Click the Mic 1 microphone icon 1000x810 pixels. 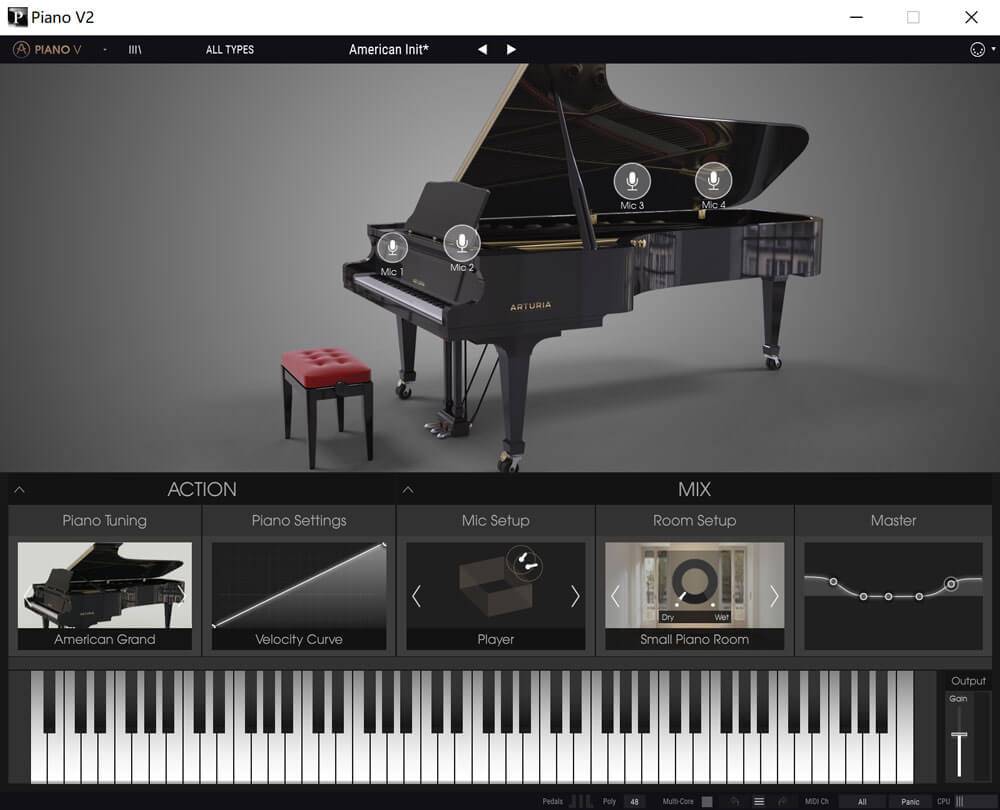[392, 247]
